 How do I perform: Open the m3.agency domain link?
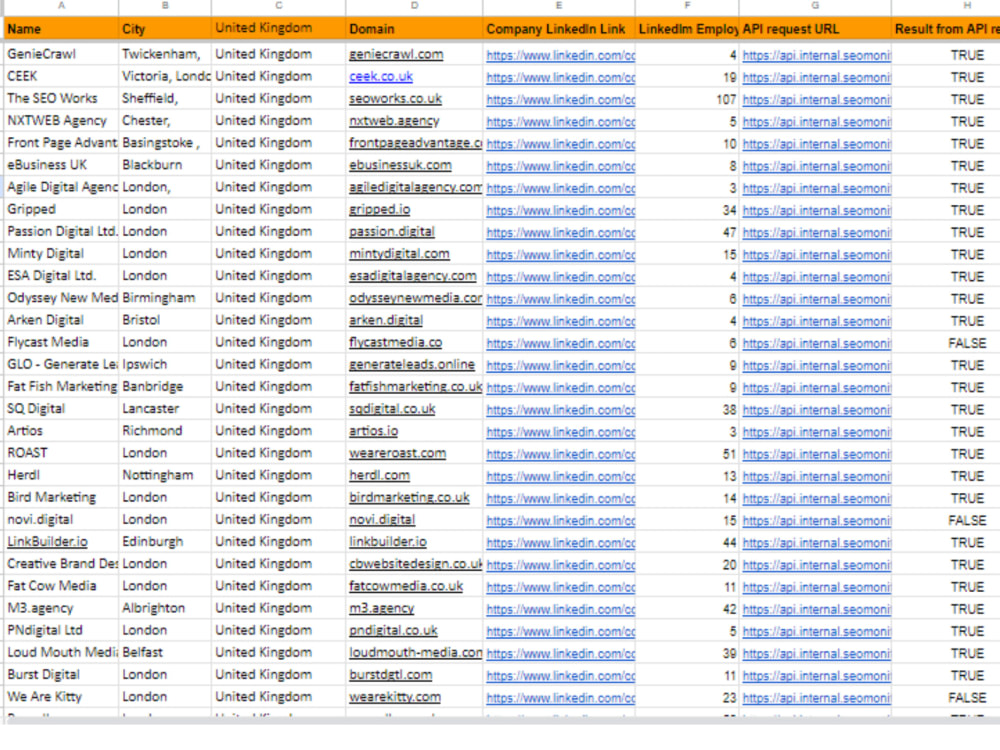click(x=381, y=608)
